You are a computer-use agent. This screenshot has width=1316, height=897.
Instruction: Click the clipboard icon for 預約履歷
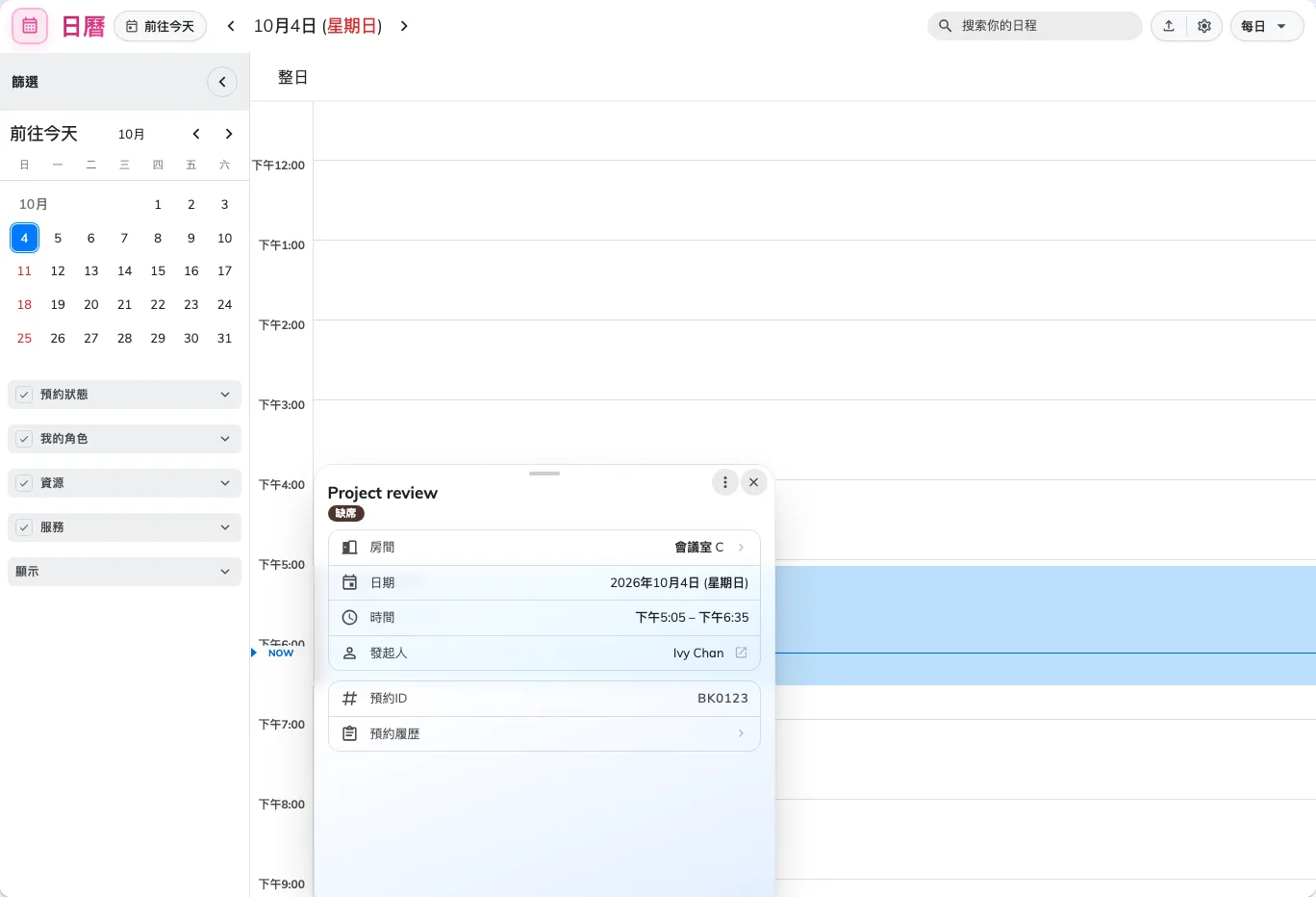[x=350, y=733]
